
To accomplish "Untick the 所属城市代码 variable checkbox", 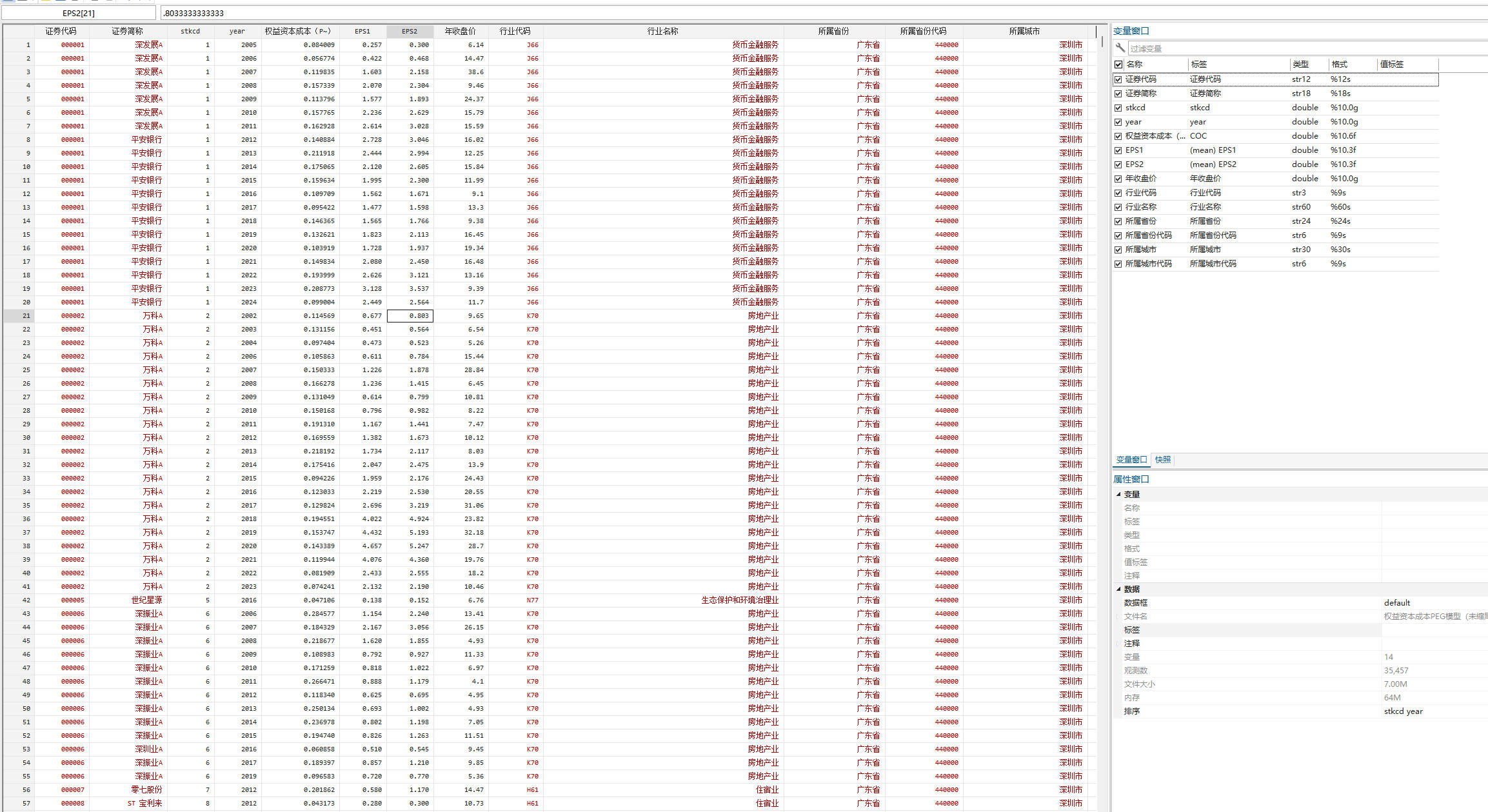I will pos(1118,264).
